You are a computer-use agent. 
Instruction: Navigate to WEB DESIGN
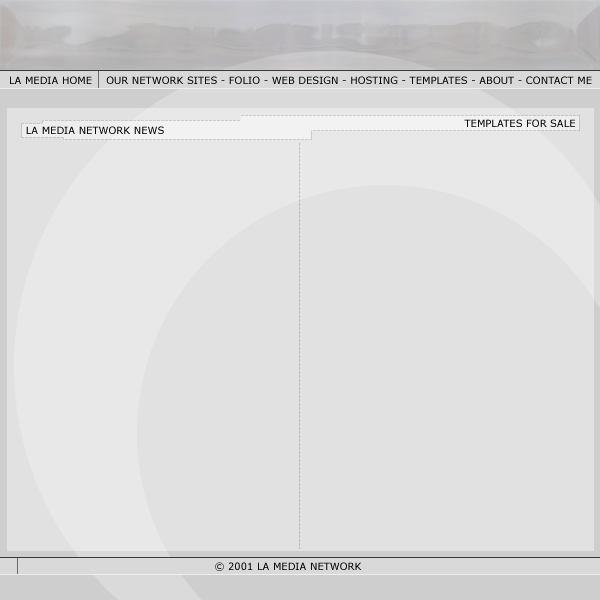(x=305, y=80)
